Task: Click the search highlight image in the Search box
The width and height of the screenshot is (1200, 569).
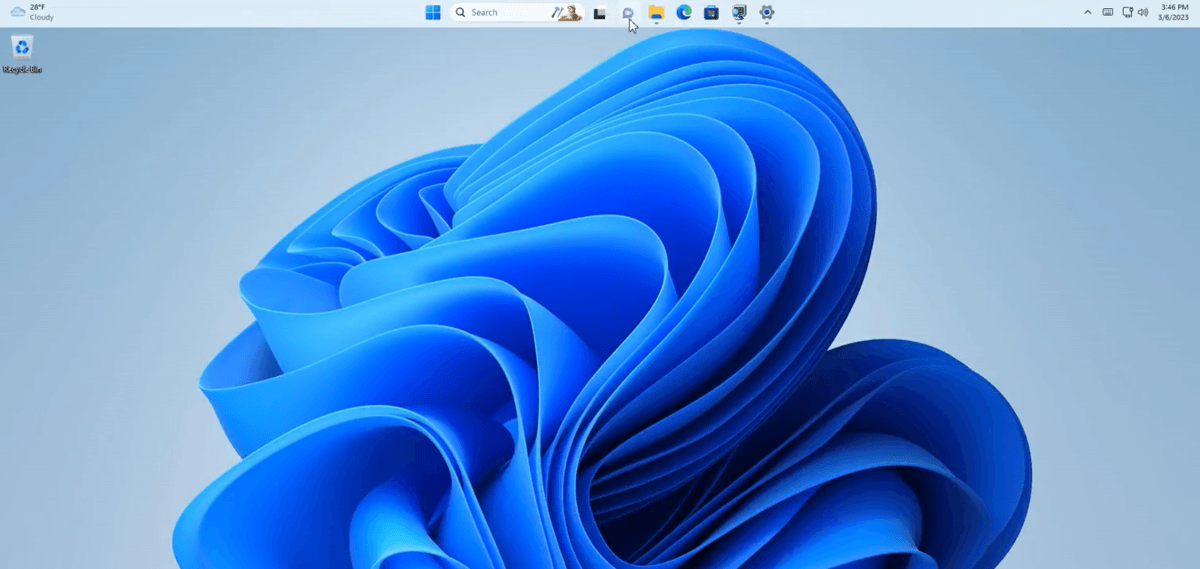Action: 566,13
